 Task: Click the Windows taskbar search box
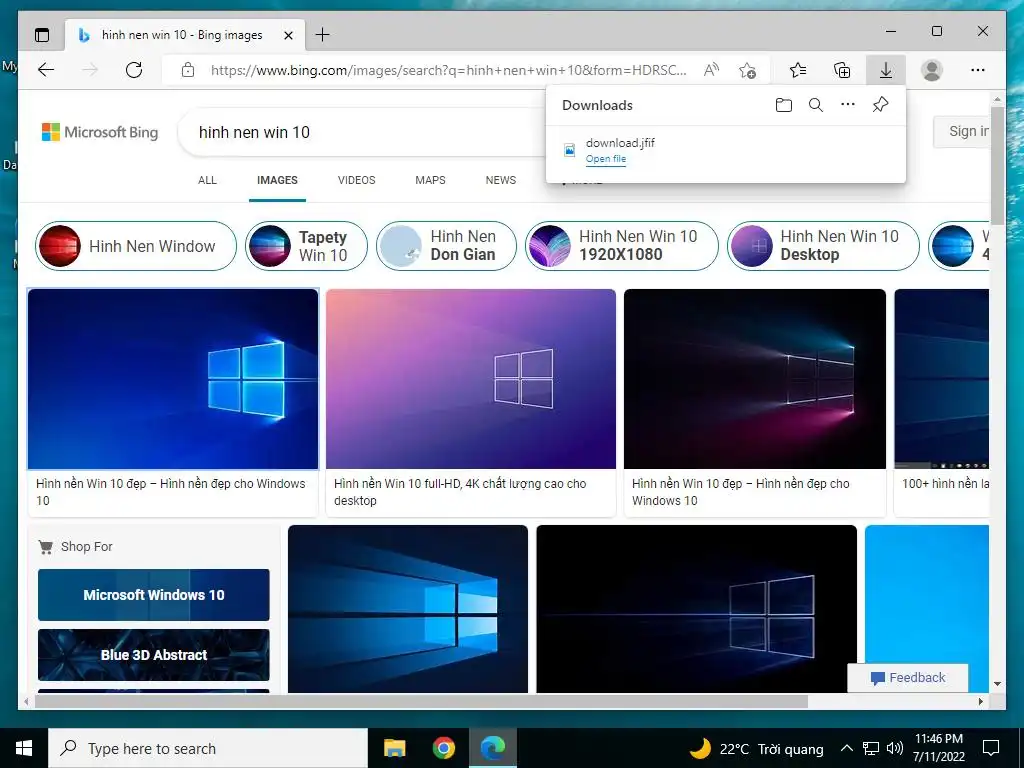point(208,748)
